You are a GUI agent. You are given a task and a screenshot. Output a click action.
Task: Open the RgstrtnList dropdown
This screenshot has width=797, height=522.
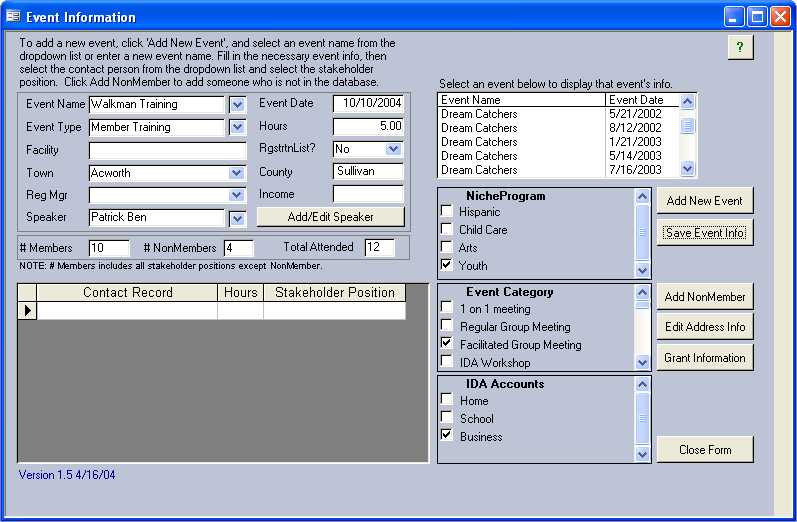click(x=393, y=149)
